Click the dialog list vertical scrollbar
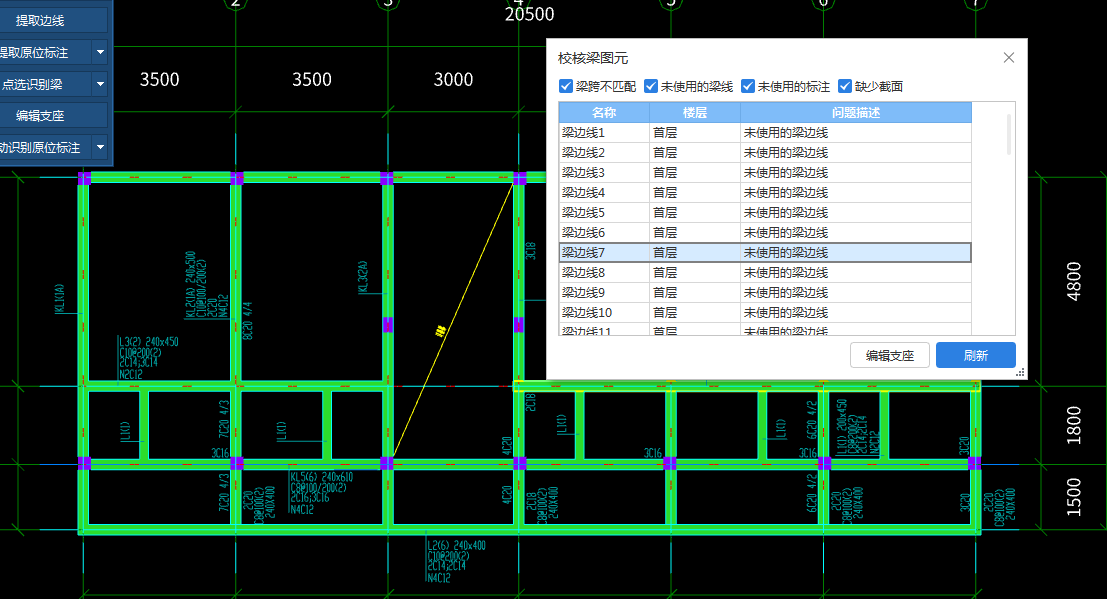This screenshot has width=1107, height=599. pyautogui.click(x=1009, y=135)
